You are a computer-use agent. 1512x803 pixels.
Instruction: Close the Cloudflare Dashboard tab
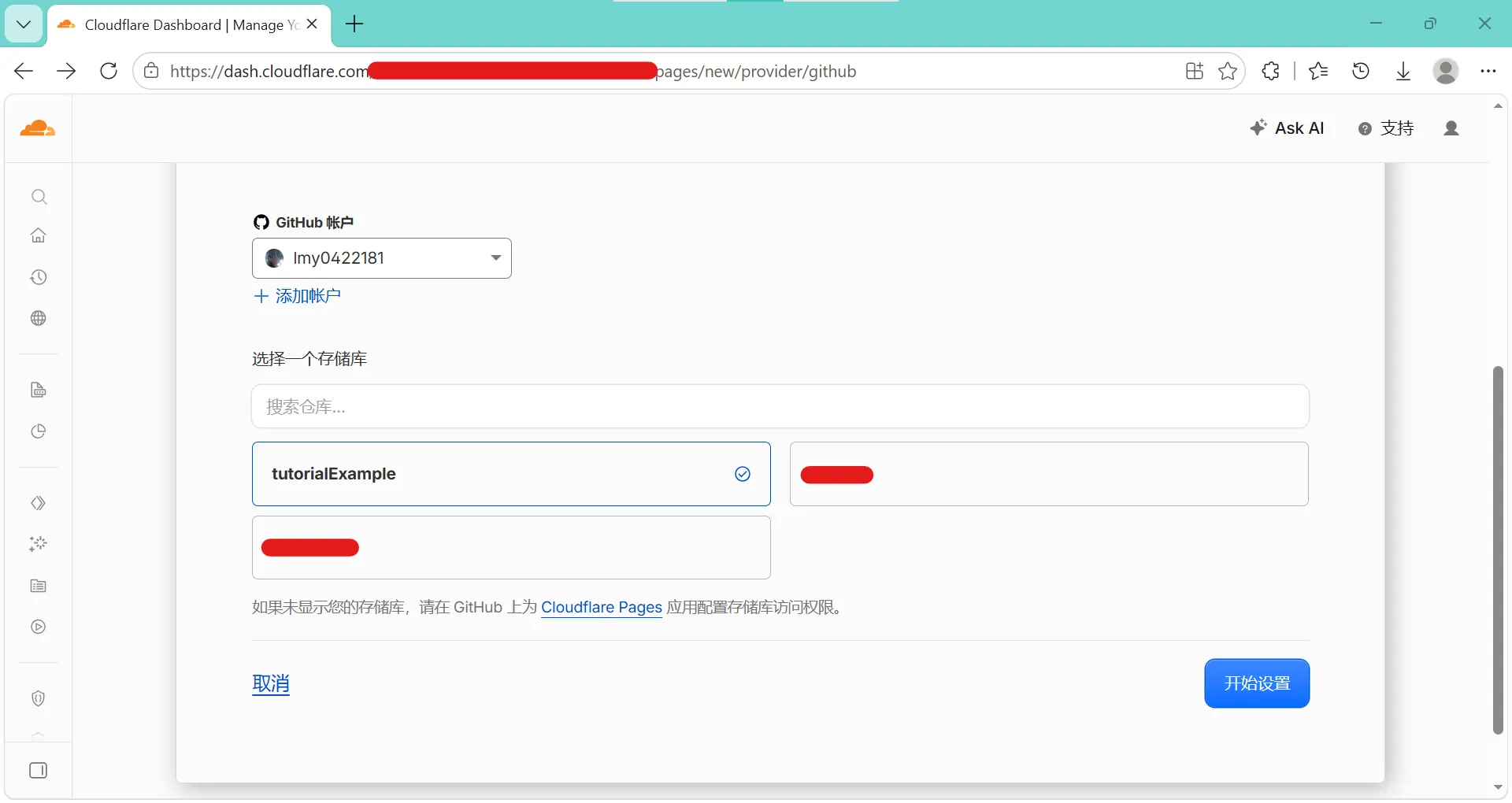pyautogui.click(x=312, y=24)
